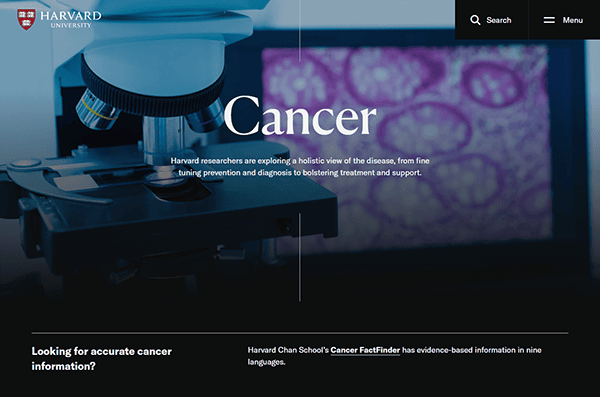Click the Search button label
Image resolution: width=600 pixels, height=397 pixels.
click(499, 20)
